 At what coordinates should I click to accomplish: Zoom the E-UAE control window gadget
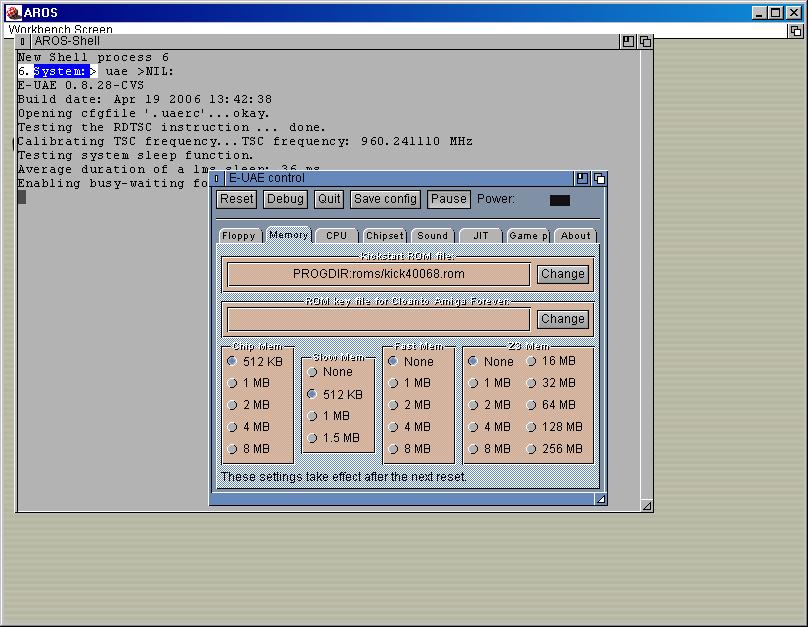click(582, 178)
